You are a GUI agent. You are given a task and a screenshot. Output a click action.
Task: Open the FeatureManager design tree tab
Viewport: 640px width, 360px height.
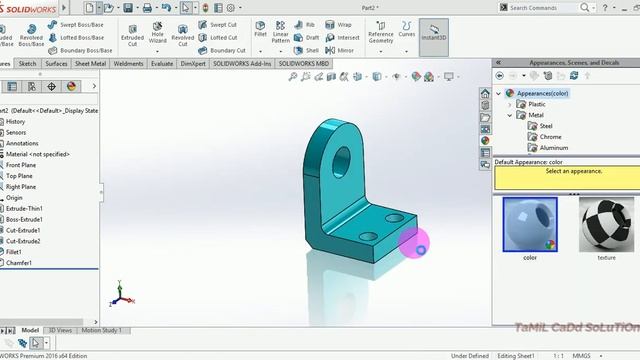(x=12, y=86)
